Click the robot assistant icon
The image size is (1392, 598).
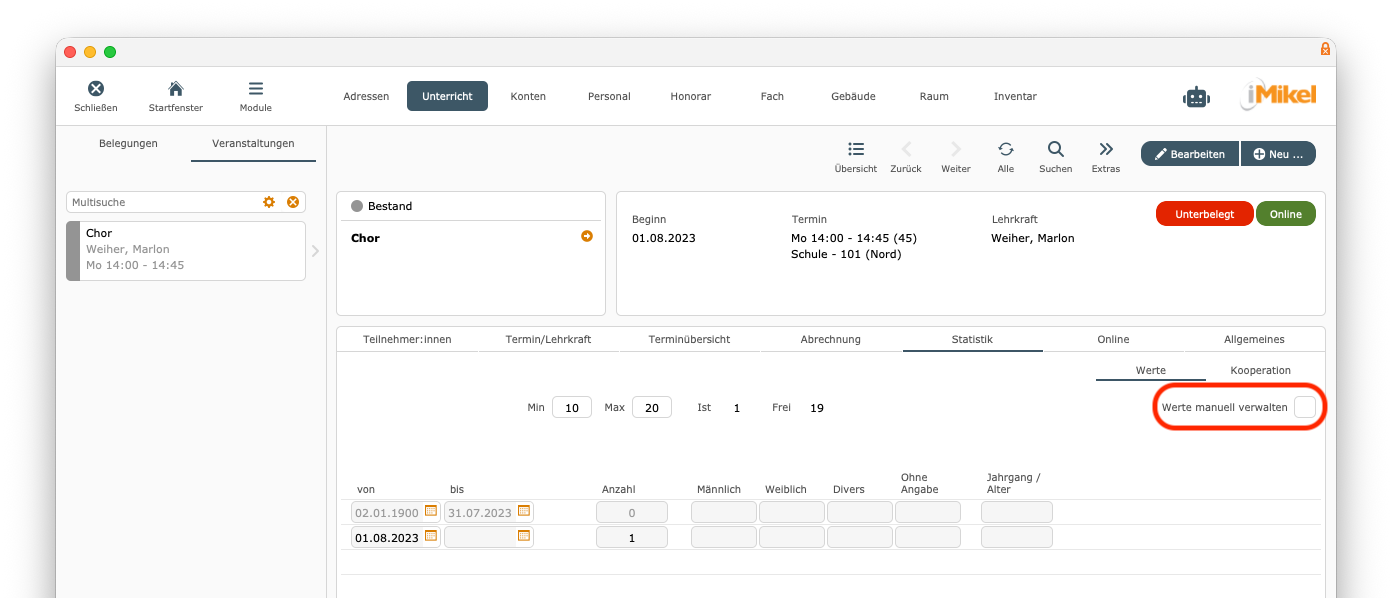click(x=1196, y=97)
